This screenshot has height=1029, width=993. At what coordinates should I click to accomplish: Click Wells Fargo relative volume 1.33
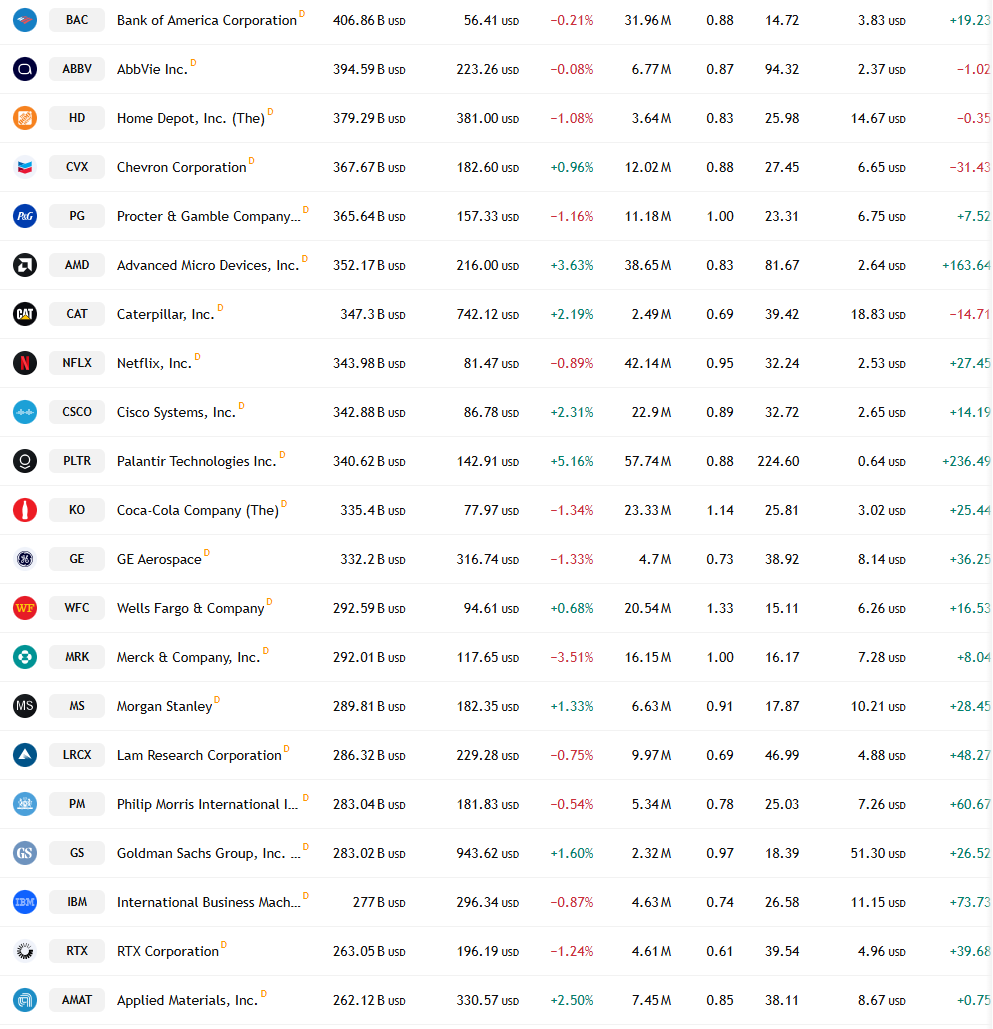(720, 608)
